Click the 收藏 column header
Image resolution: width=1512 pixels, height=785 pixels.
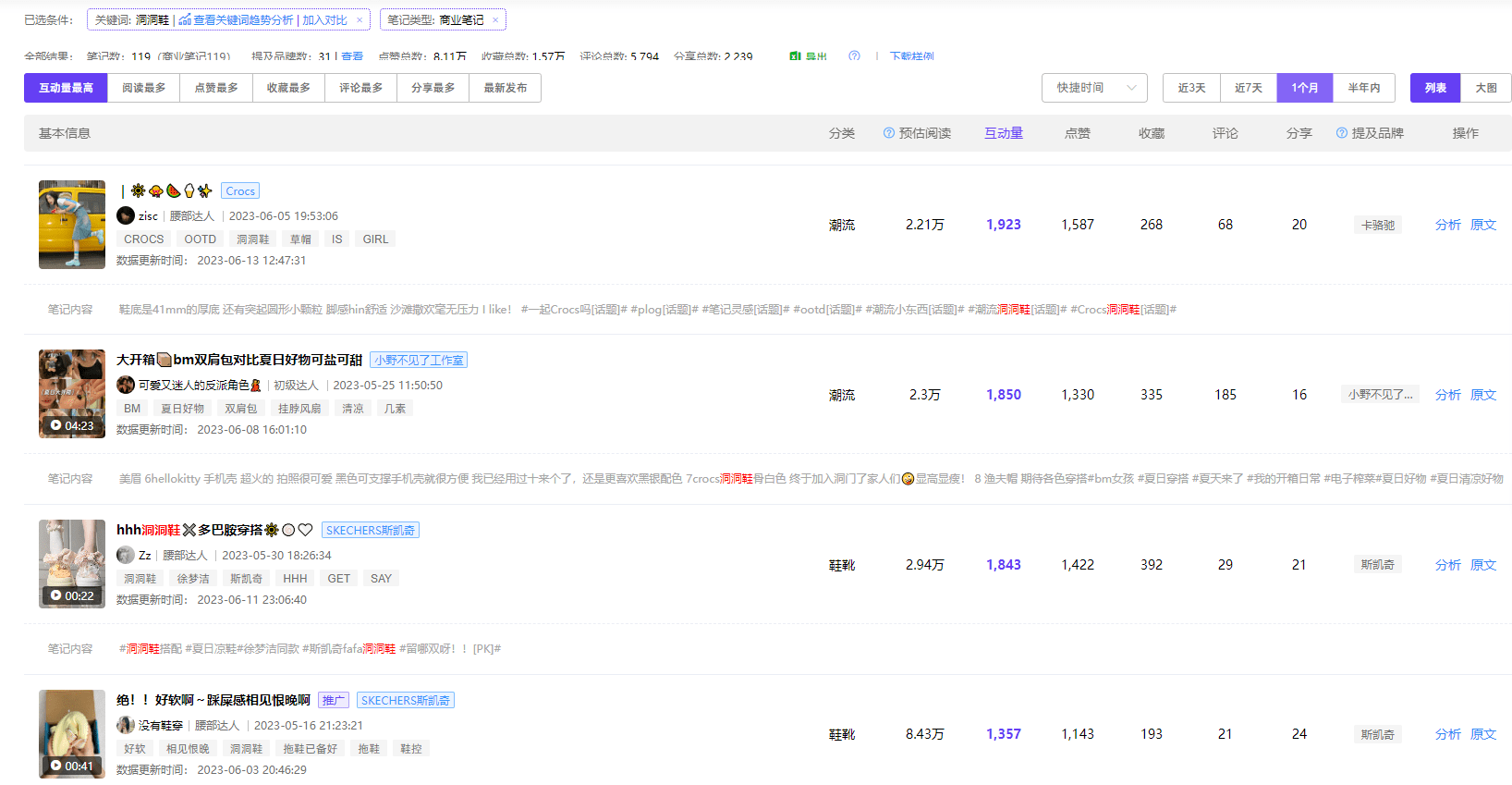pyautogui.click(x=1152, y=133)
